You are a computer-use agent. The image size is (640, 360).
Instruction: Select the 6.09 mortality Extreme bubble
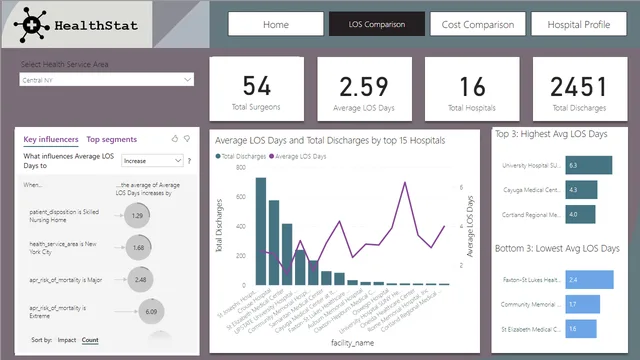pyautogui.click(x=151, y=311)
